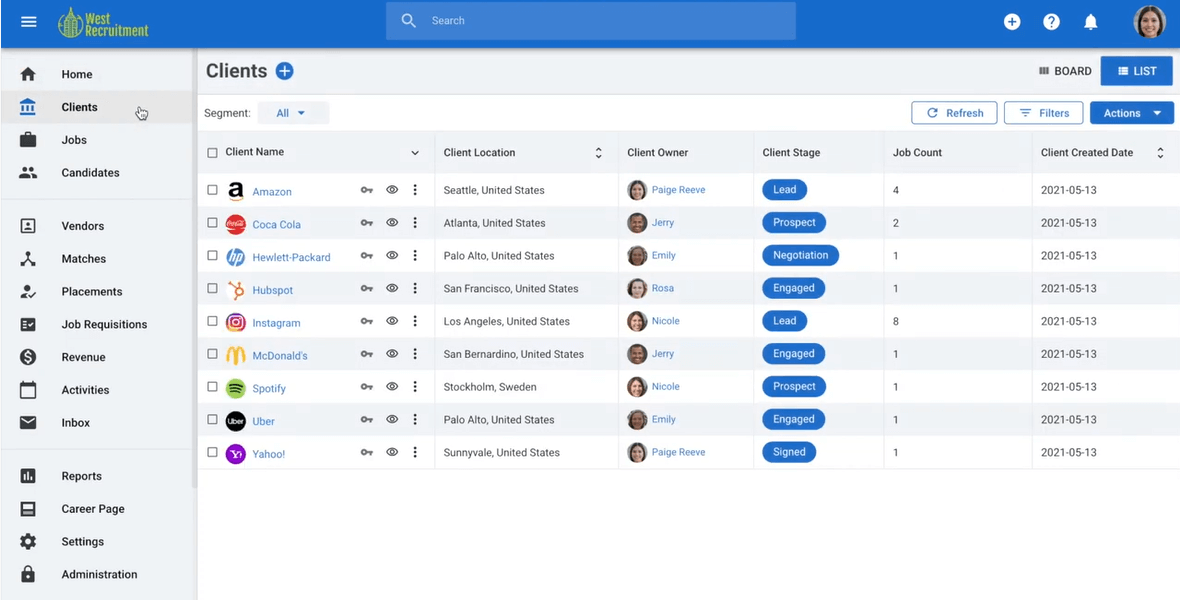Sort by Client Created Date arrows
1180x600 pixels.
1160,153
